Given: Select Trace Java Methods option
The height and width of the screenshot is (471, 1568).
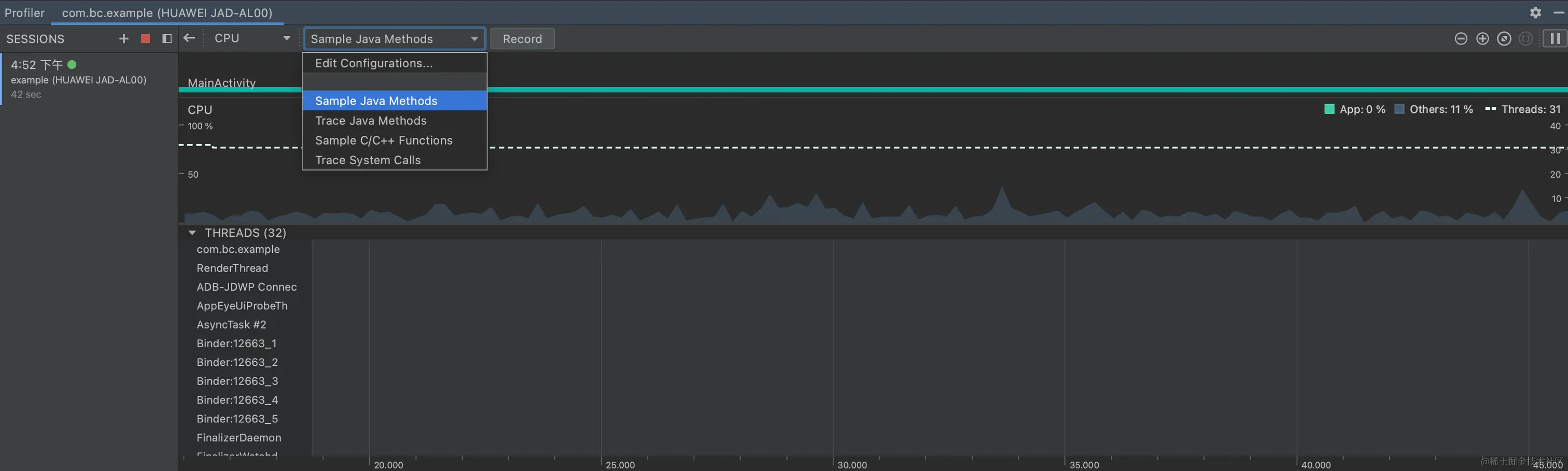Looking at the screenshot, I should click(395, 121).
